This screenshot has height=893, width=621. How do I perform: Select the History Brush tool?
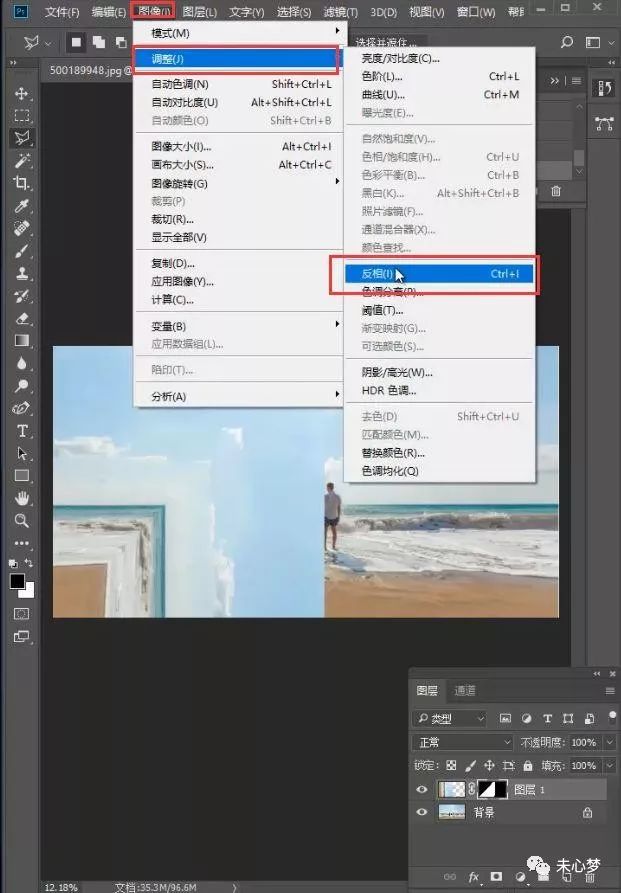pyautogui.click(x=22, y=296)
